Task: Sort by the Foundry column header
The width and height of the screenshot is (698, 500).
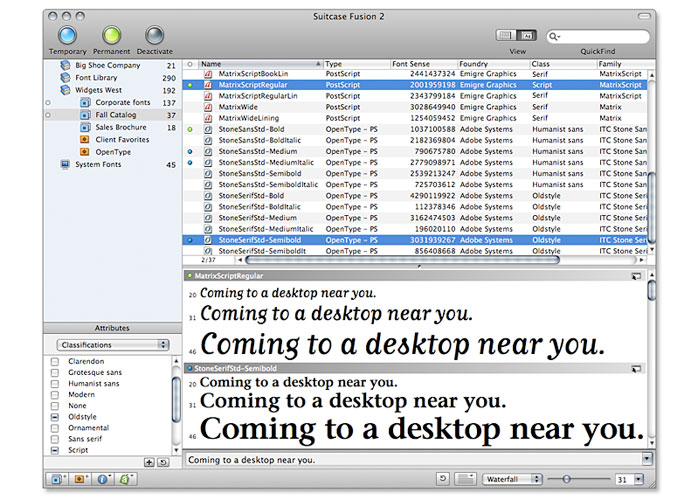Action: click(x=494, y=64)
